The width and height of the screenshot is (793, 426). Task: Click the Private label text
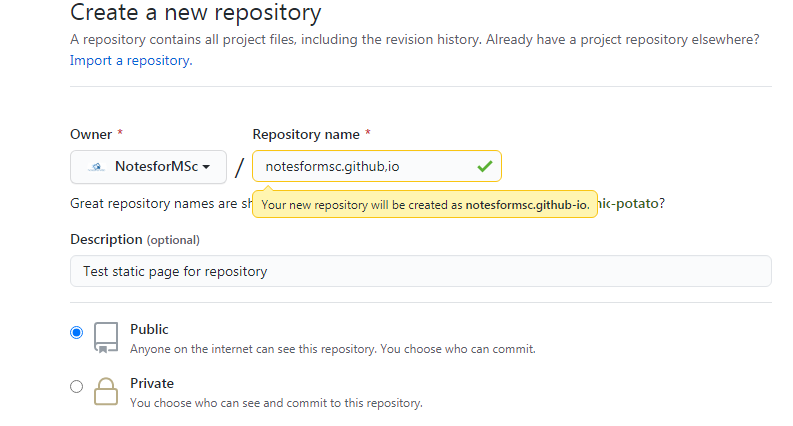click(x=152, y=384)
